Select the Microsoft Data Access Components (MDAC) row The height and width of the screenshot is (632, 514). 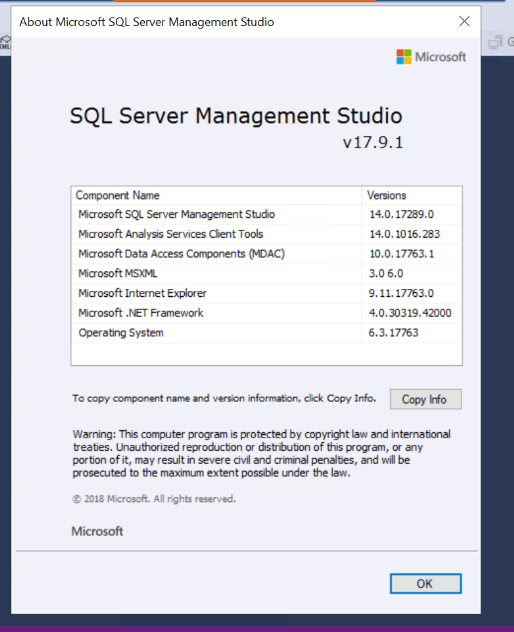[266, 254]
